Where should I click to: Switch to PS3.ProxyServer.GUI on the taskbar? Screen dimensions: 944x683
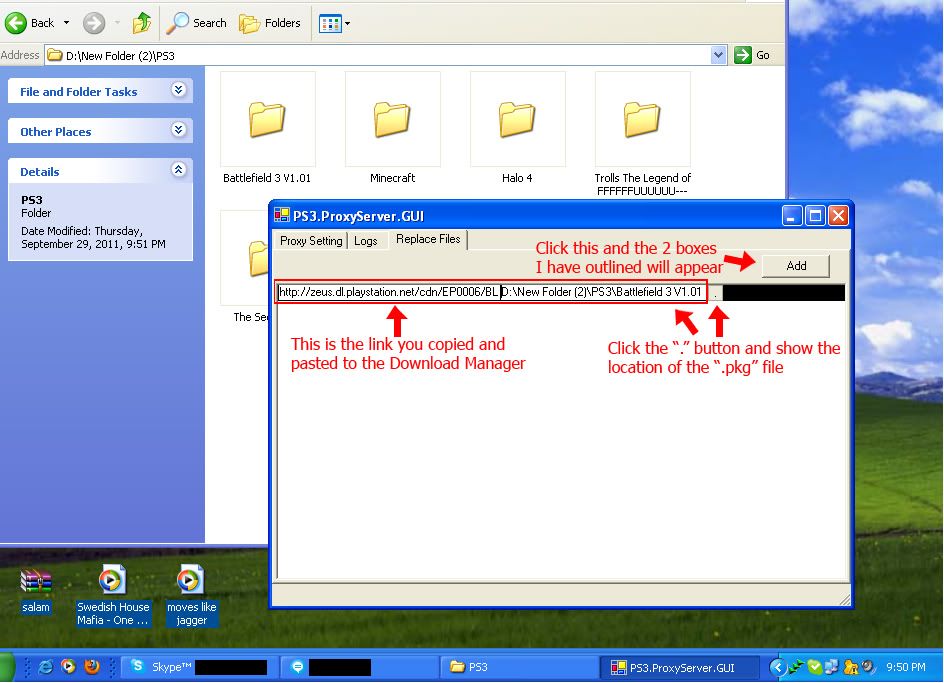click(x=678, y=667)
